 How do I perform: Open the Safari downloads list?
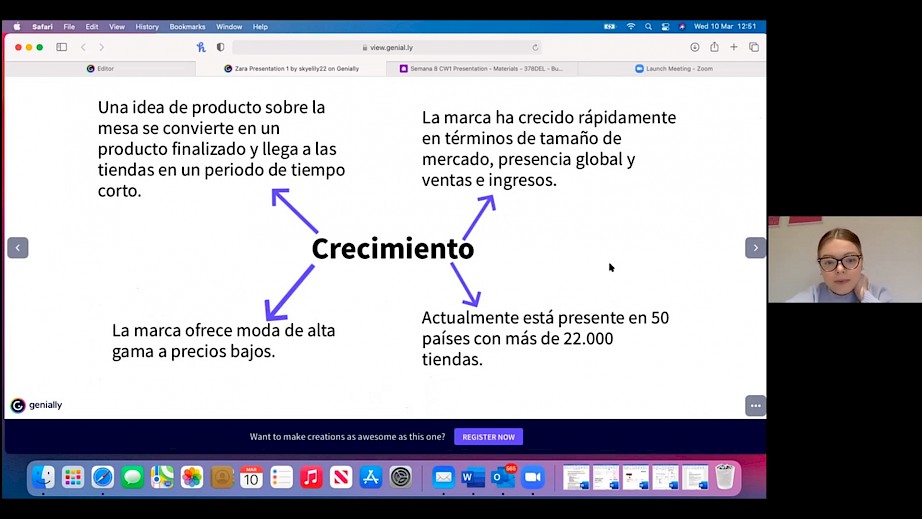695,47
